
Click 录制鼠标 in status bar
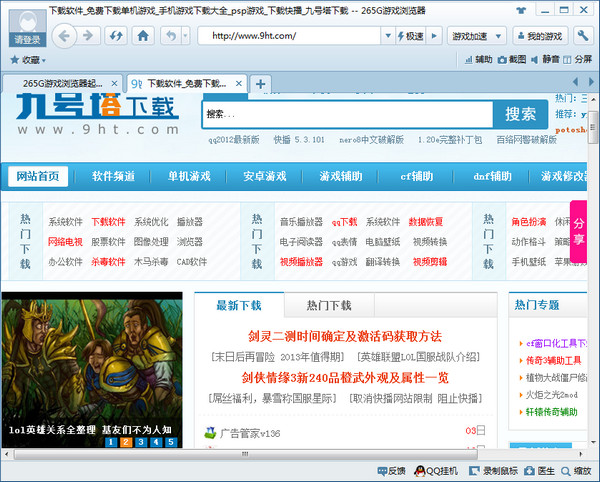493,471
